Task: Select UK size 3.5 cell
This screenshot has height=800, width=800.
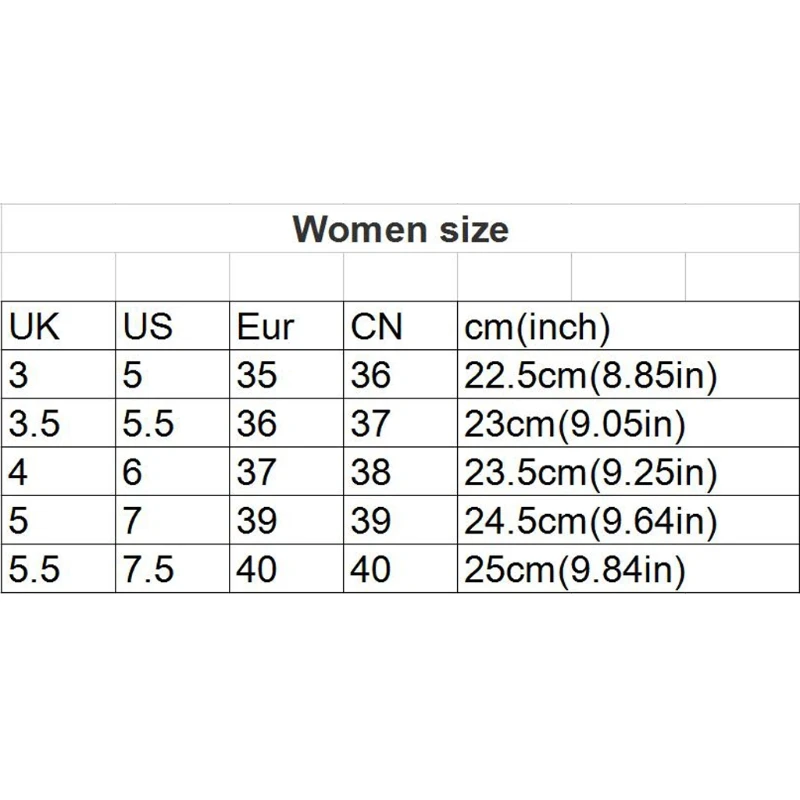Action: tap(58, 422)
